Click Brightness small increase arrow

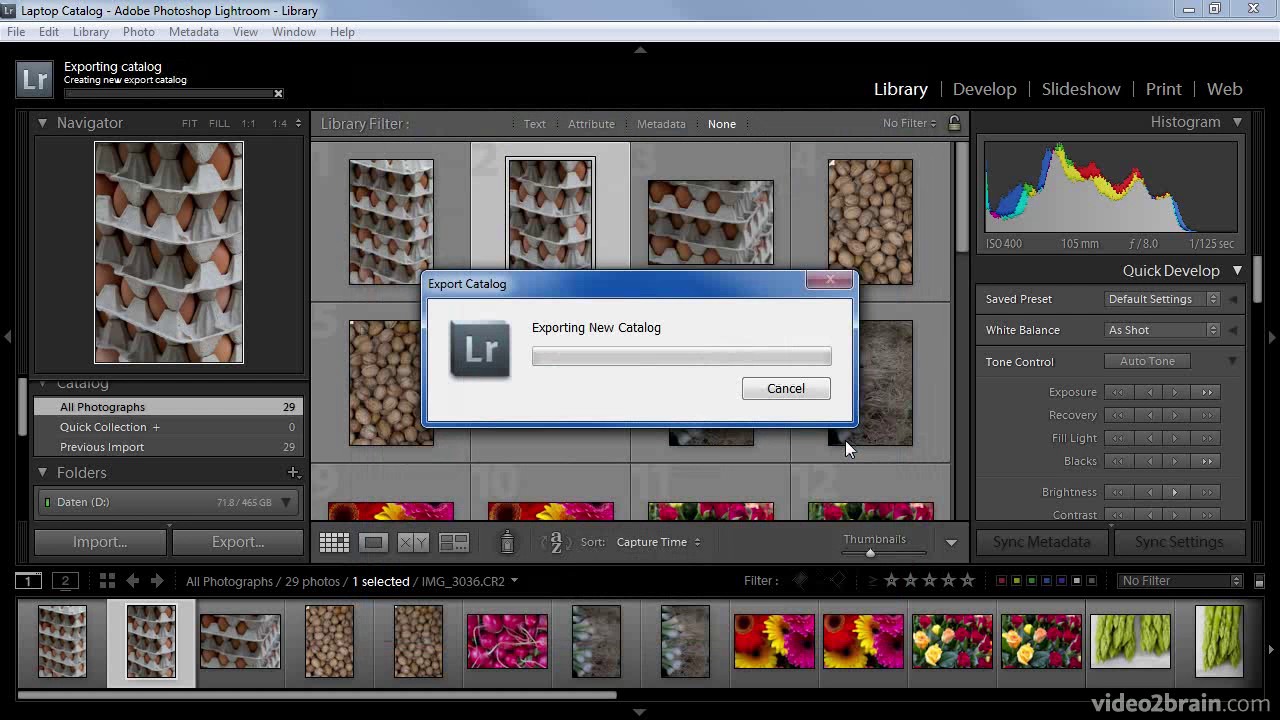click(x=1175, y=492)
